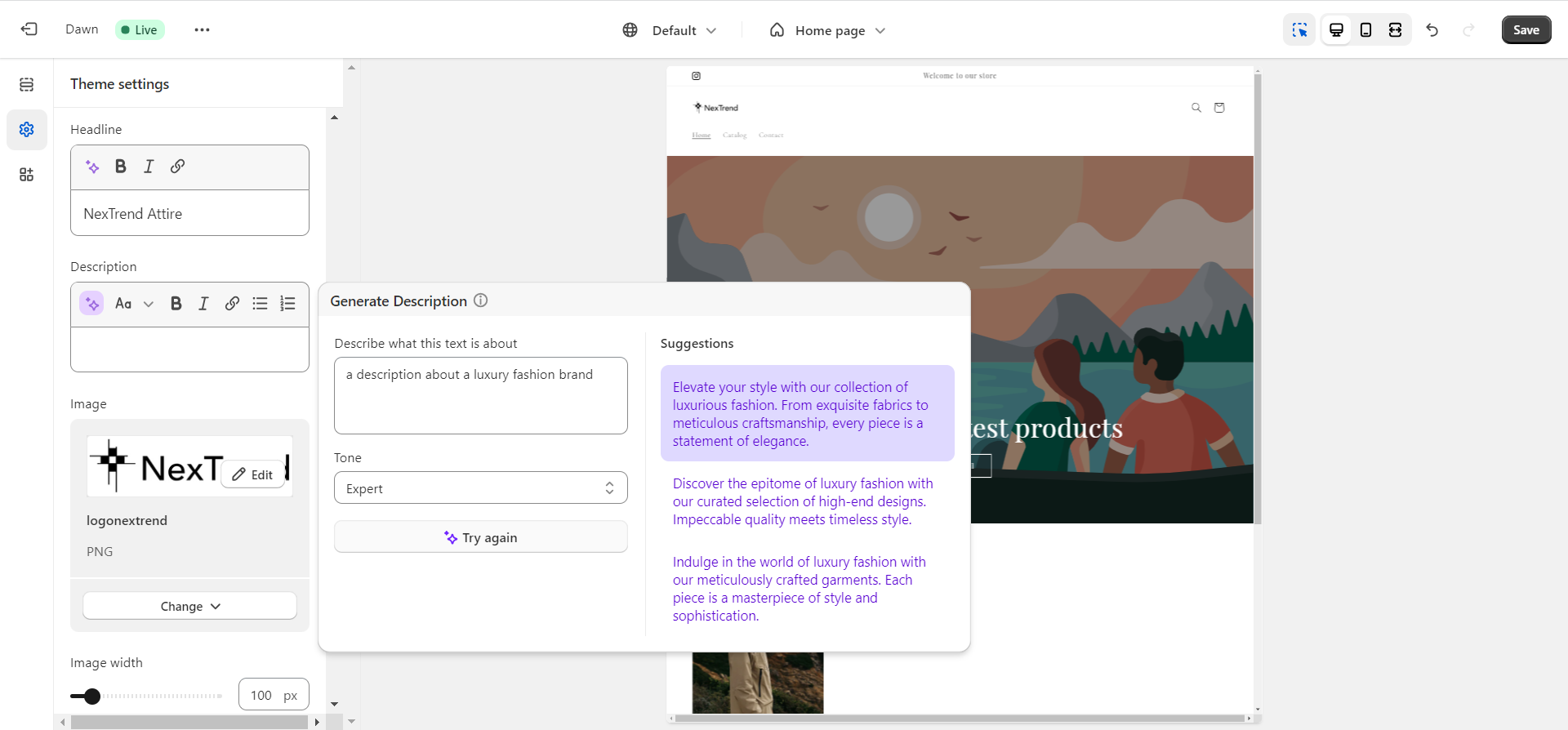Open the App embeds sidebar icon
The height and width of the screenshot is (730, 1568).
point(27,174)
